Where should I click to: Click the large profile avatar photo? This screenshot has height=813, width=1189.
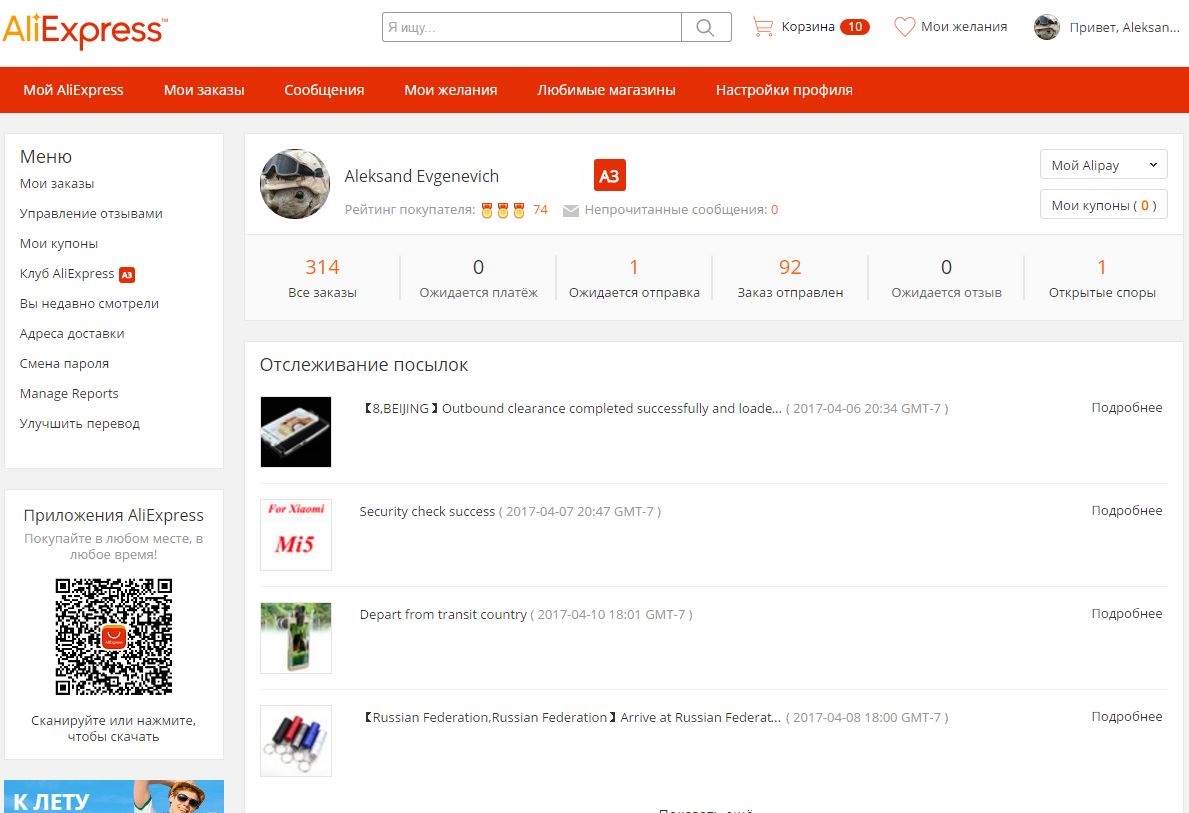pyautogui.click(x=295, y=184)
